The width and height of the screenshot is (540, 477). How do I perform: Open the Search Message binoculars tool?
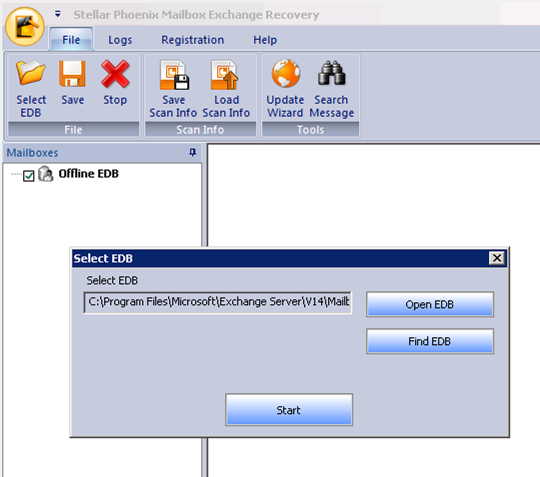click(331, 73)
